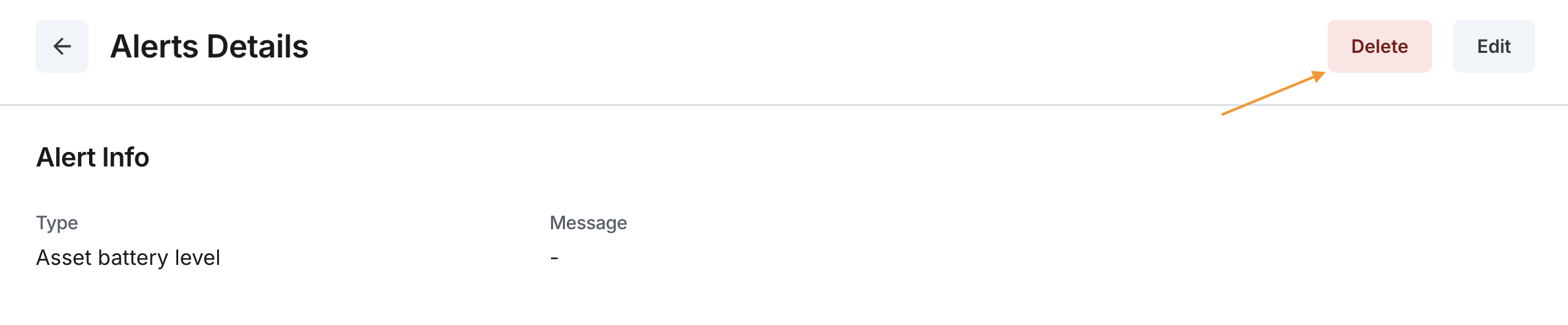This screenshot has width=1568, height=325.
Task: Click the Asset battery level value
Action: 128,258
